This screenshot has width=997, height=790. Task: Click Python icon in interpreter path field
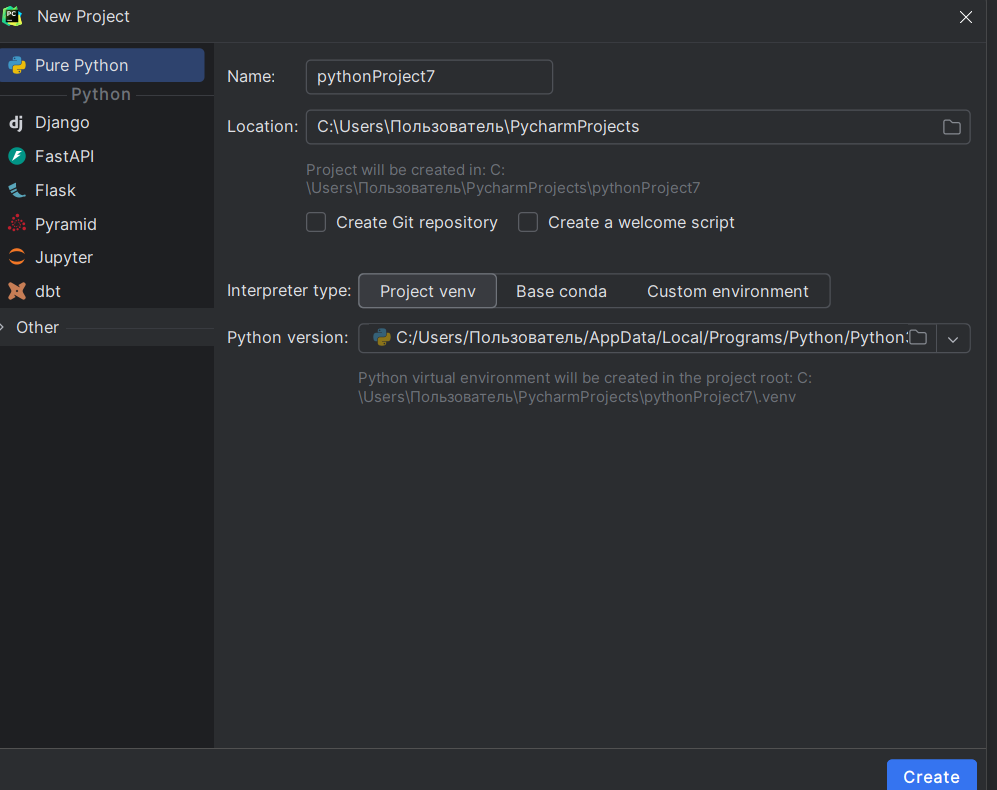(x=382, y=338)
